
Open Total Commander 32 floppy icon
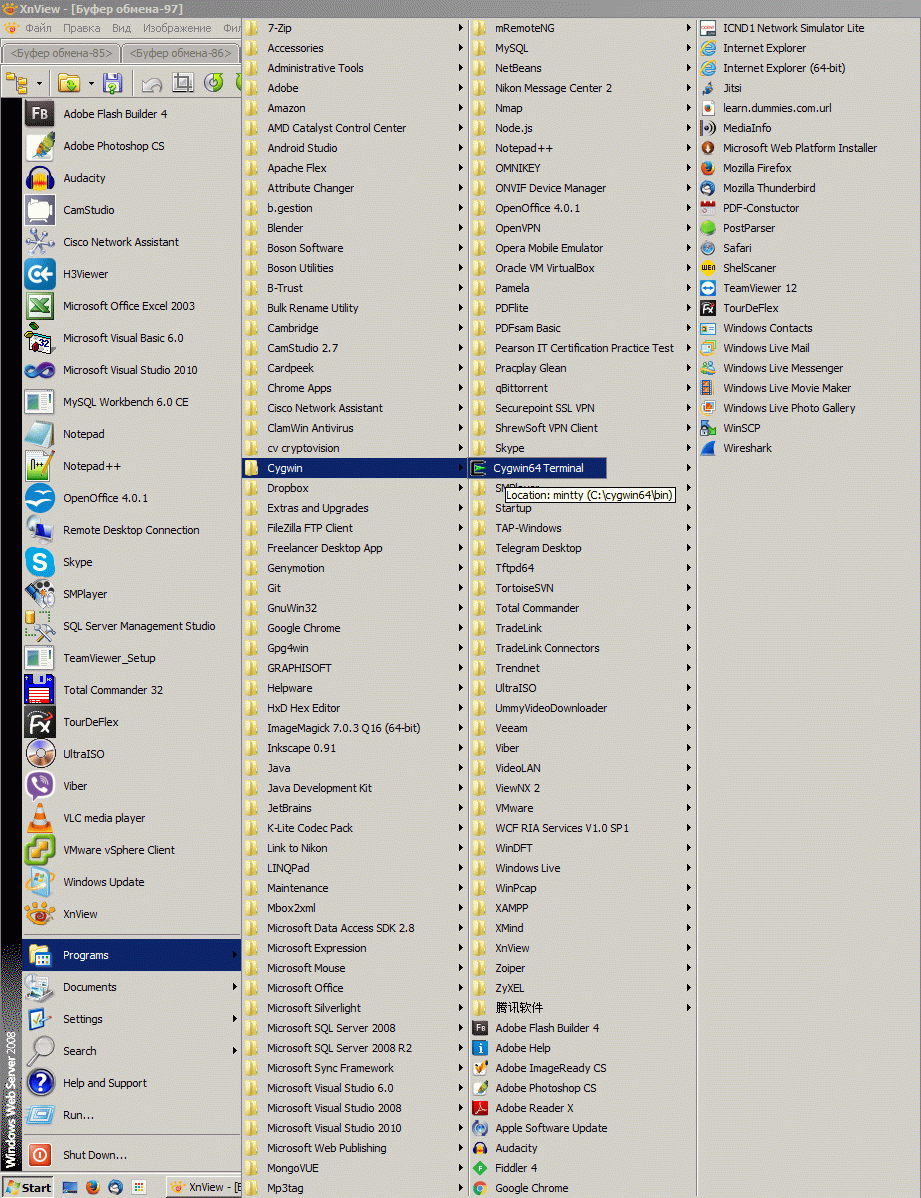(x=40, y=690)
